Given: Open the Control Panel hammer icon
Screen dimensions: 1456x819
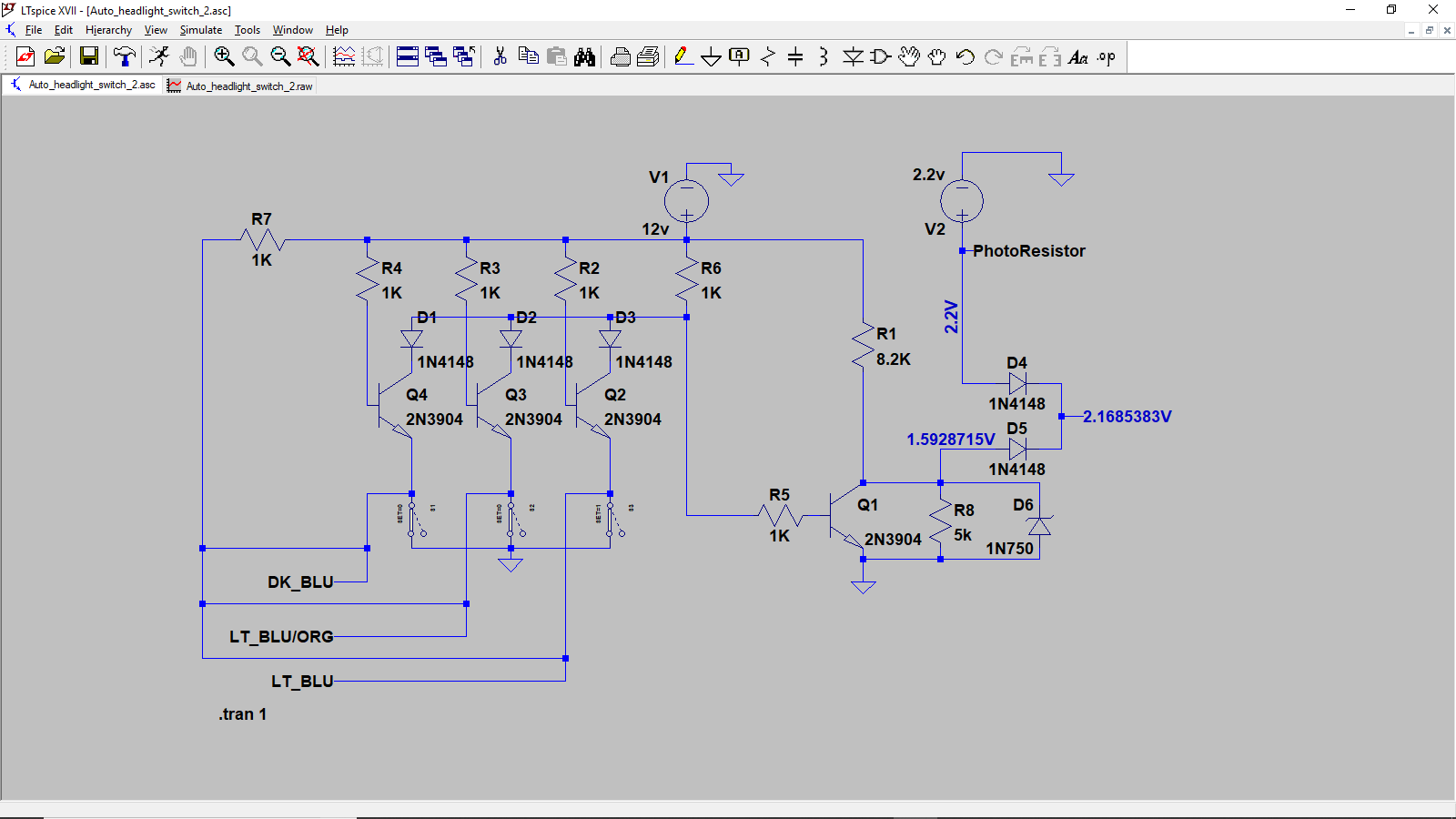Looking at the screenshot, I should 124,56.
